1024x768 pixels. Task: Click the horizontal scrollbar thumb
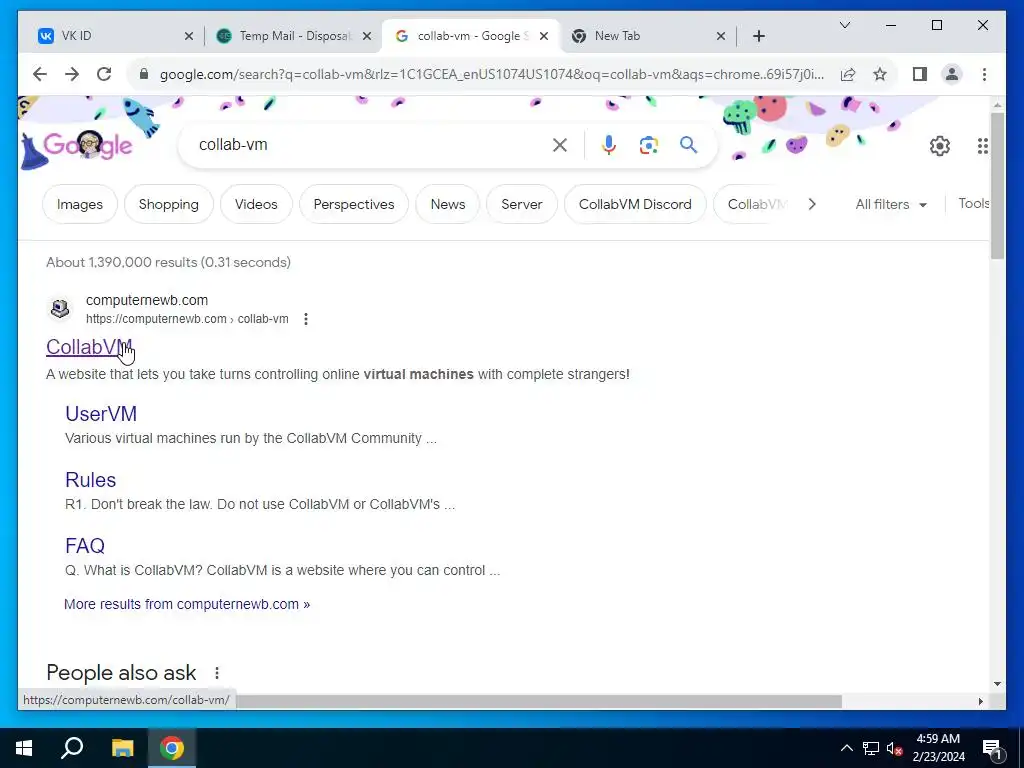click(539, 701)
